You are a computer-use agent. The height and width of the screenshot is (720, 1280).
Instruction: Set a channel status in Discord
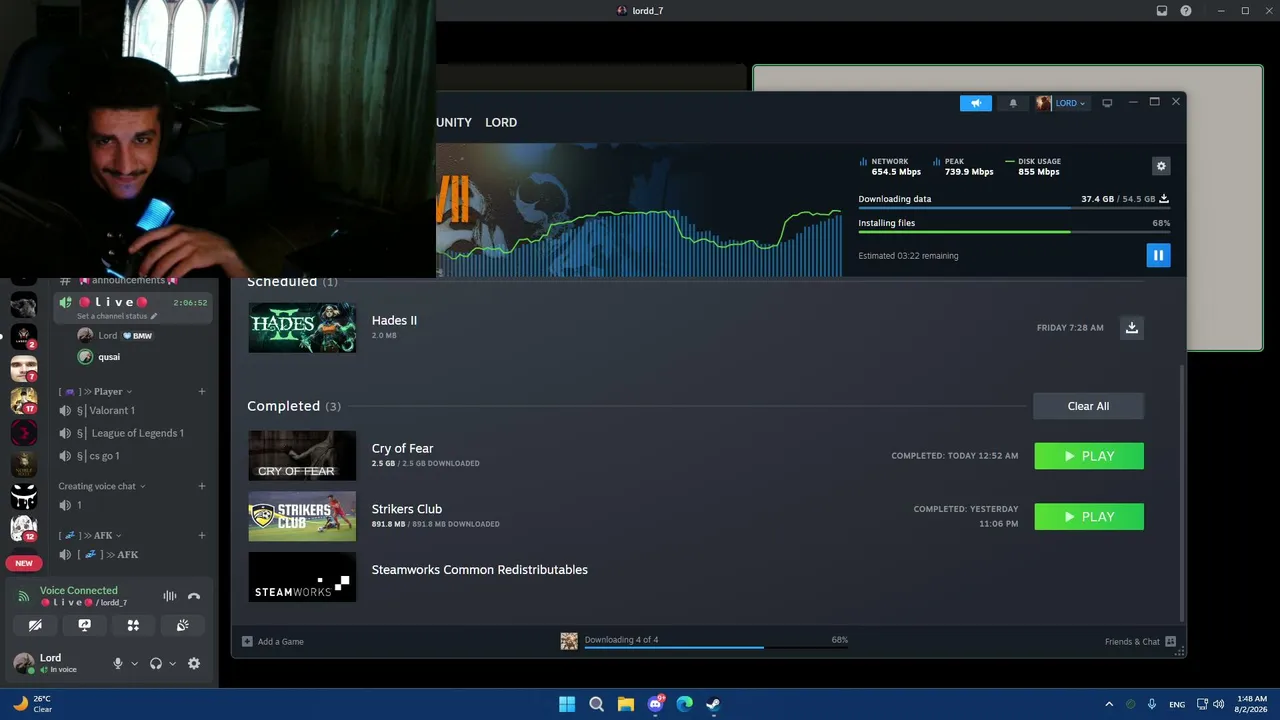click(x=117, y=316)
